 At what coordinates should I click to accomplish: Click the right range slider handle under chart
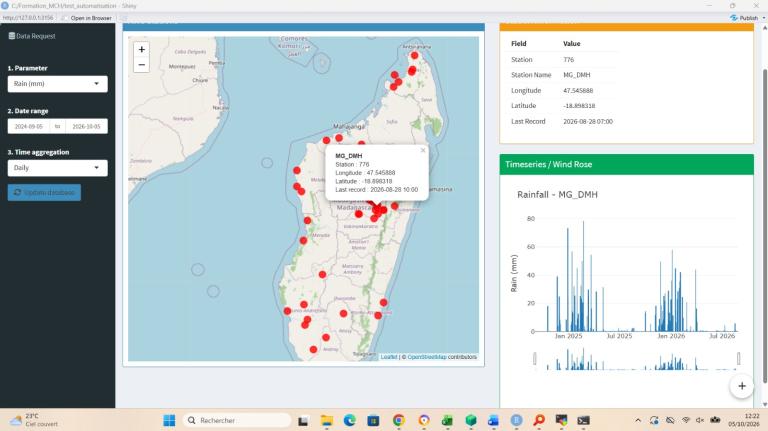738,359
